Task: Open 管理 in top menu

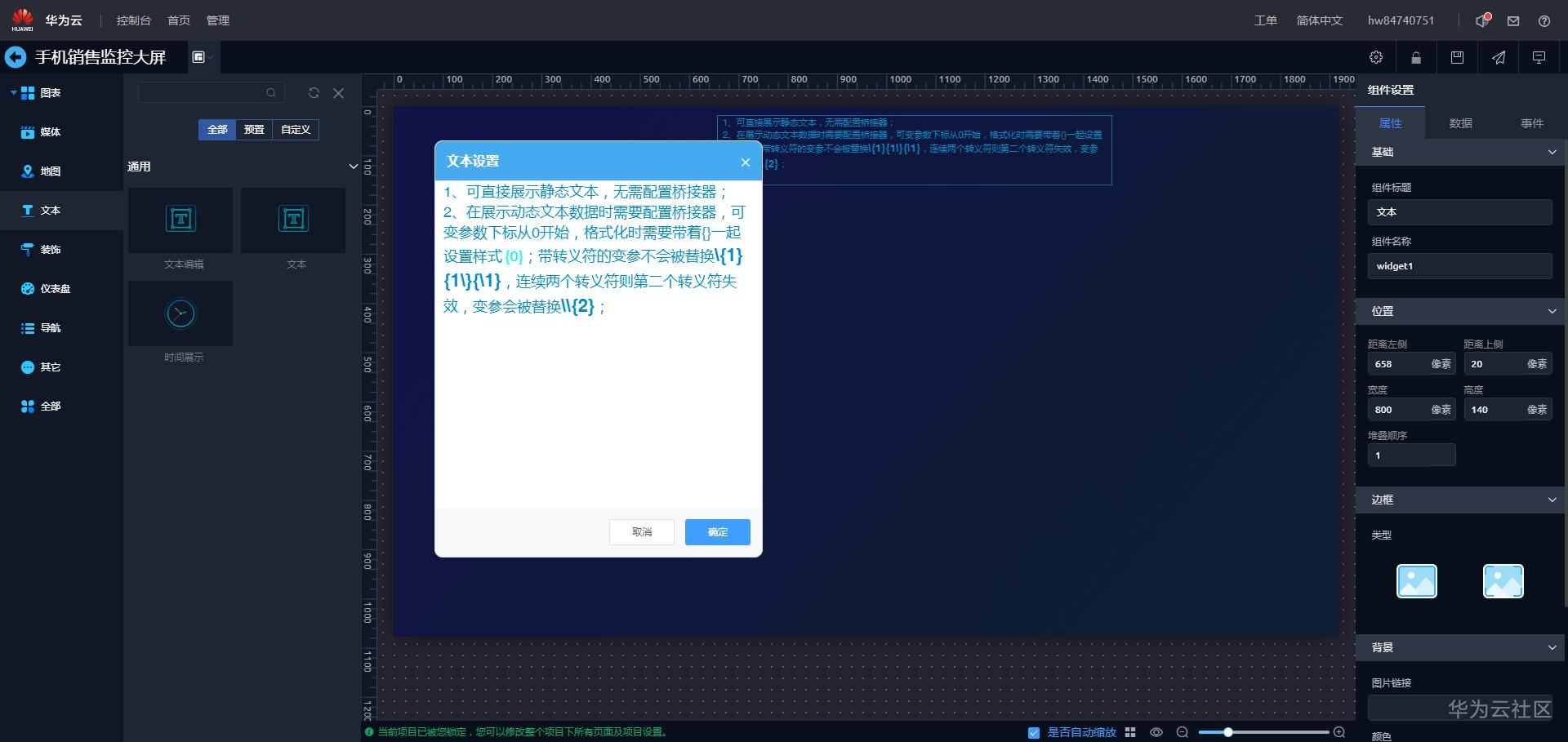Action: (x=217, y=20)
